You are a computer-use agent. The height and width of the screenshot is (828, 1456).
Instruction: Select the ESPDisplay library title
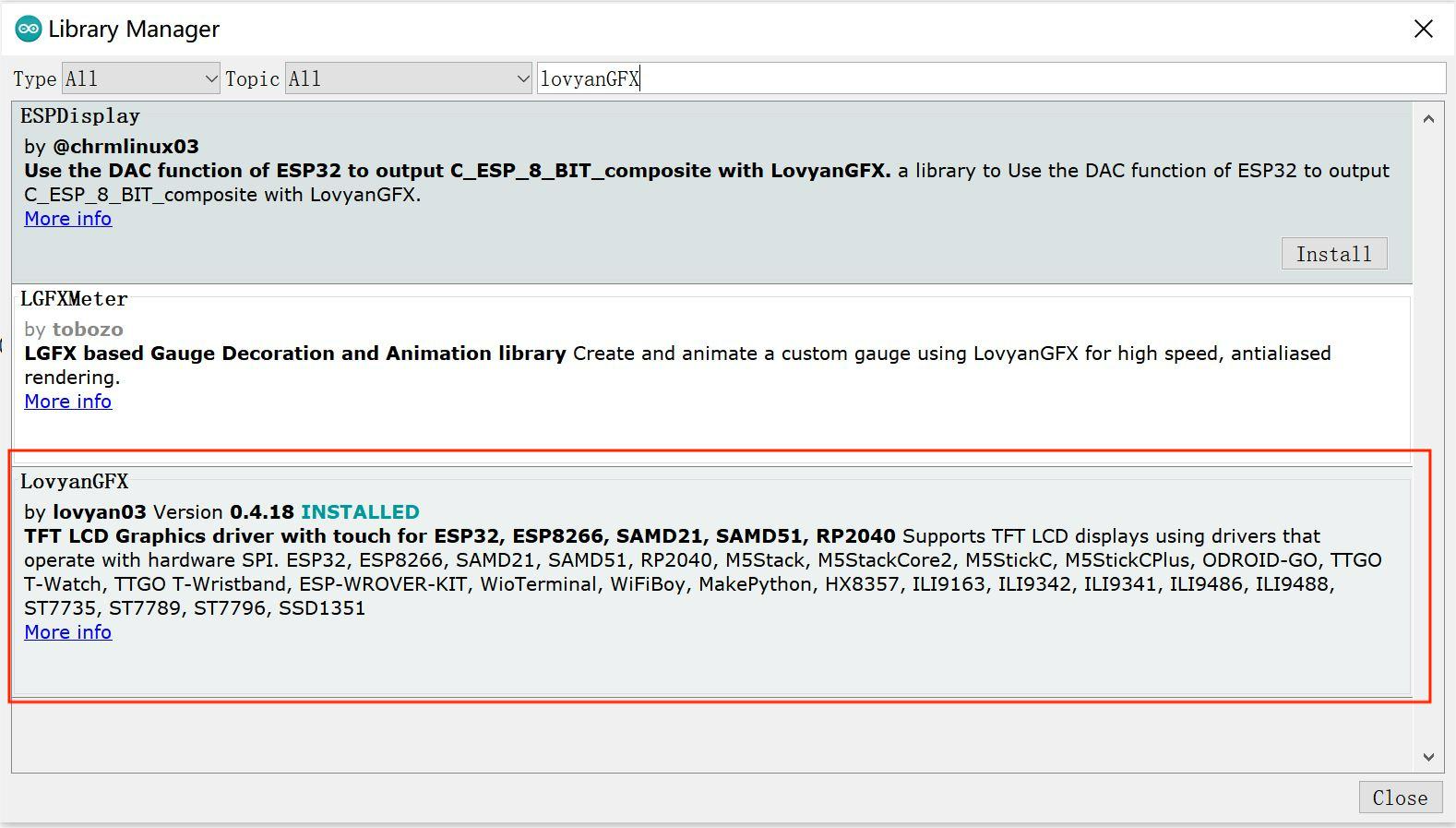coord(80,116)
